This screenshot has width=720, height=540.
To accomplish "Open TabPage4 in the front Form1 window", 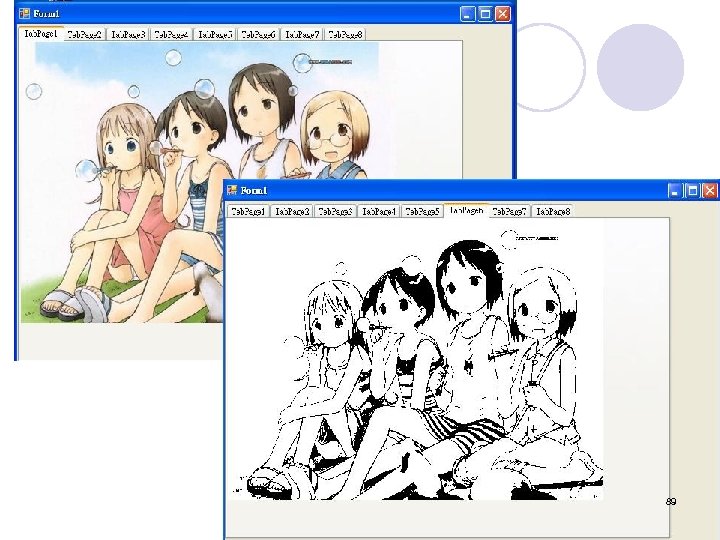I will pyautogui.click(x=379, y=212).
